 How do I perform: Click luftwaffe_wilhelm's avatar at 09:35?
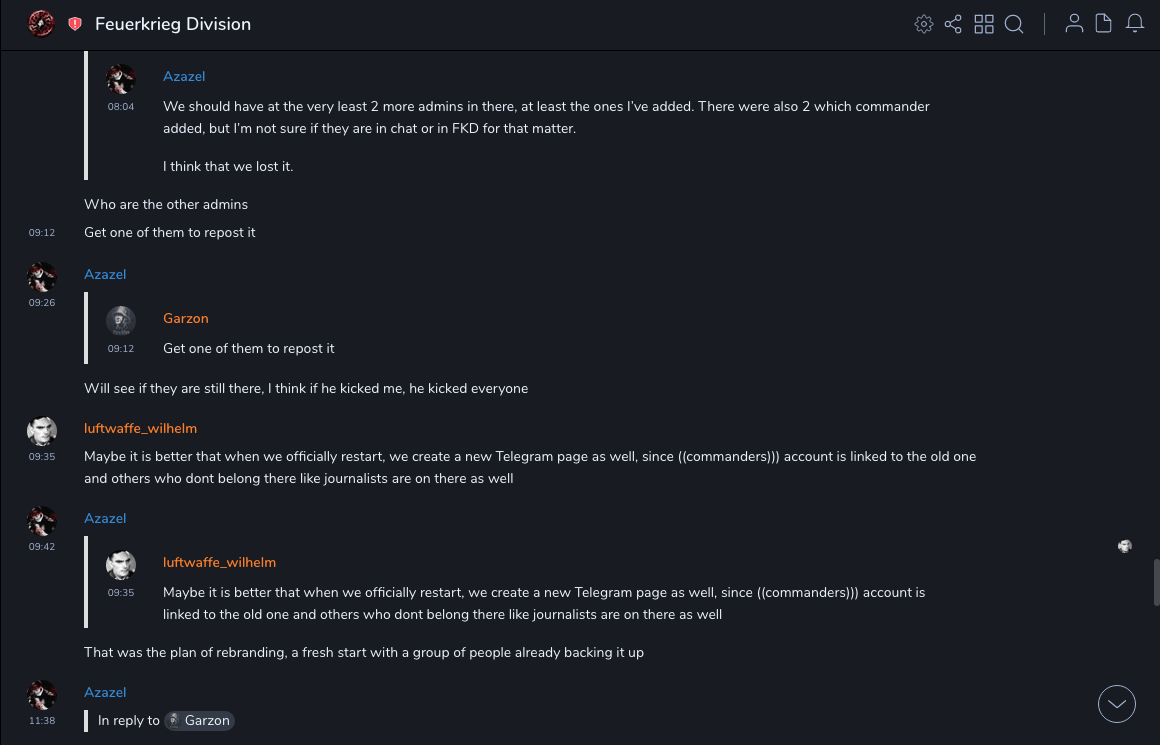[42, 432]
